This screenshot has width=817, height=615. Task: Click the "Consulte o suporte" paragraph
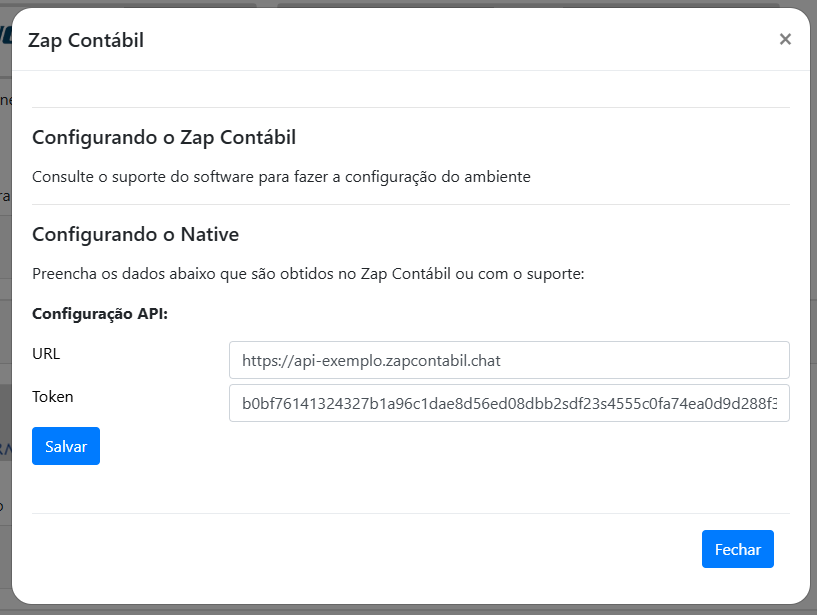[x=281, y=177]
